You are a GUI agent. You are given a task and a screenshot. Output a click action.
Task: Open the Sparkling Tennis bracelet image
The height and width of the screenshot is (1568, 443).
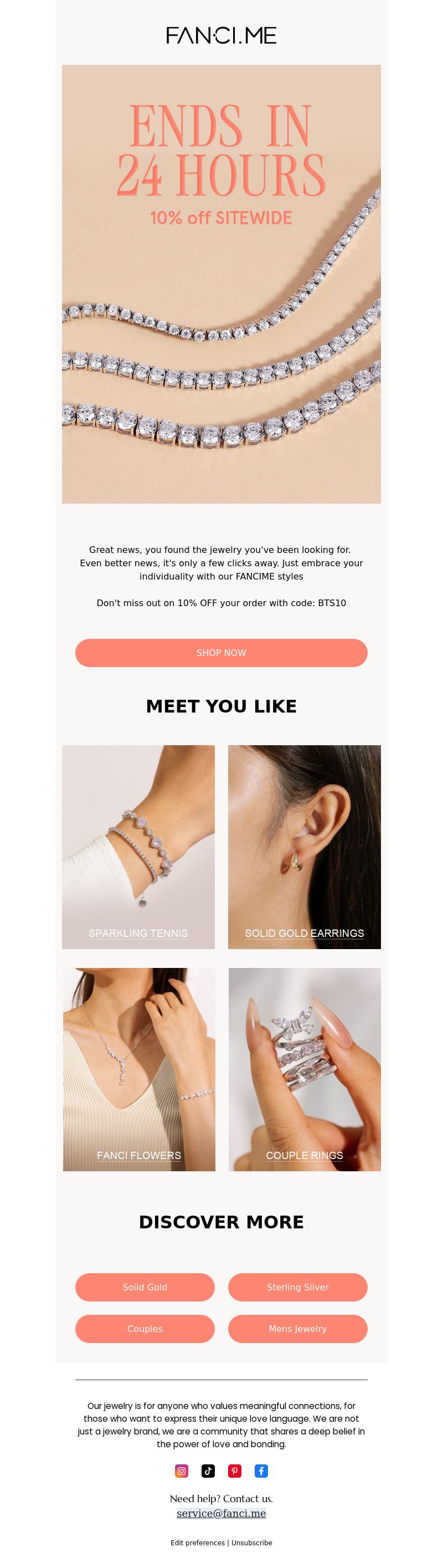[138, 847]
